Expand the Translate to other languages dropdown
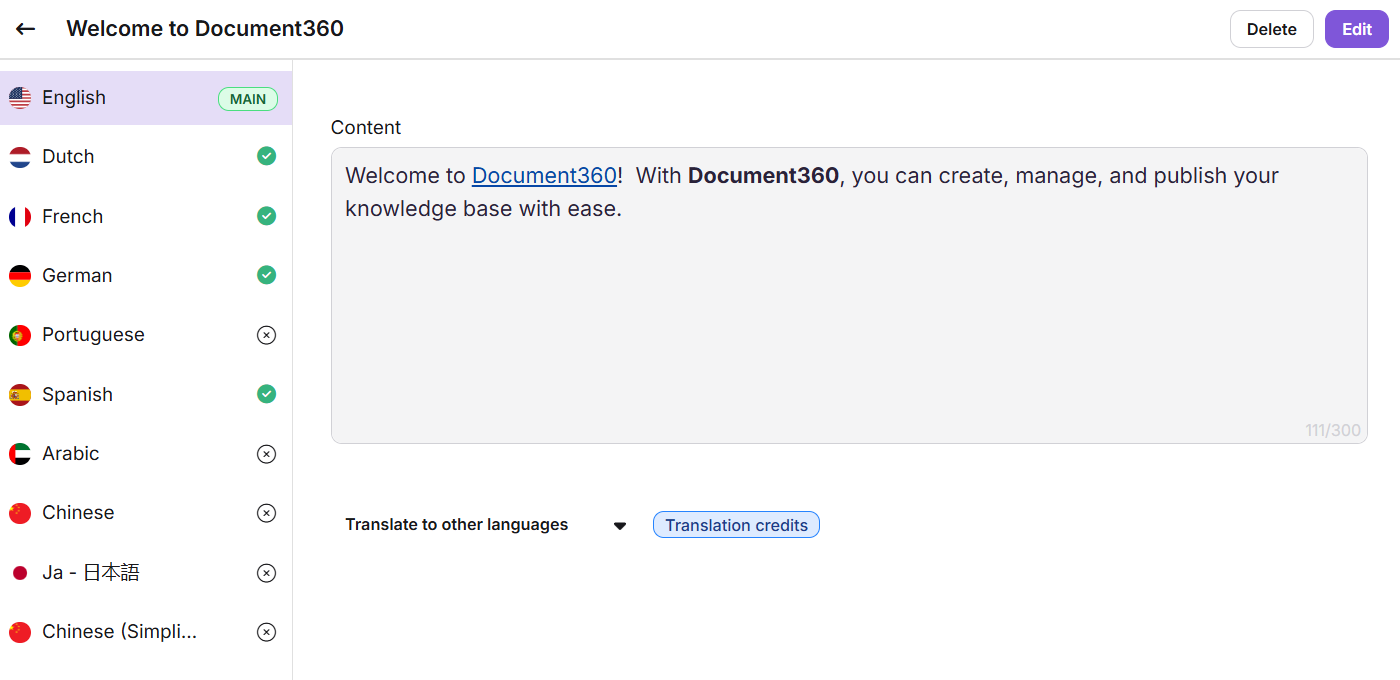This screenshot has height=680, width=1400. tap(620, 524)
